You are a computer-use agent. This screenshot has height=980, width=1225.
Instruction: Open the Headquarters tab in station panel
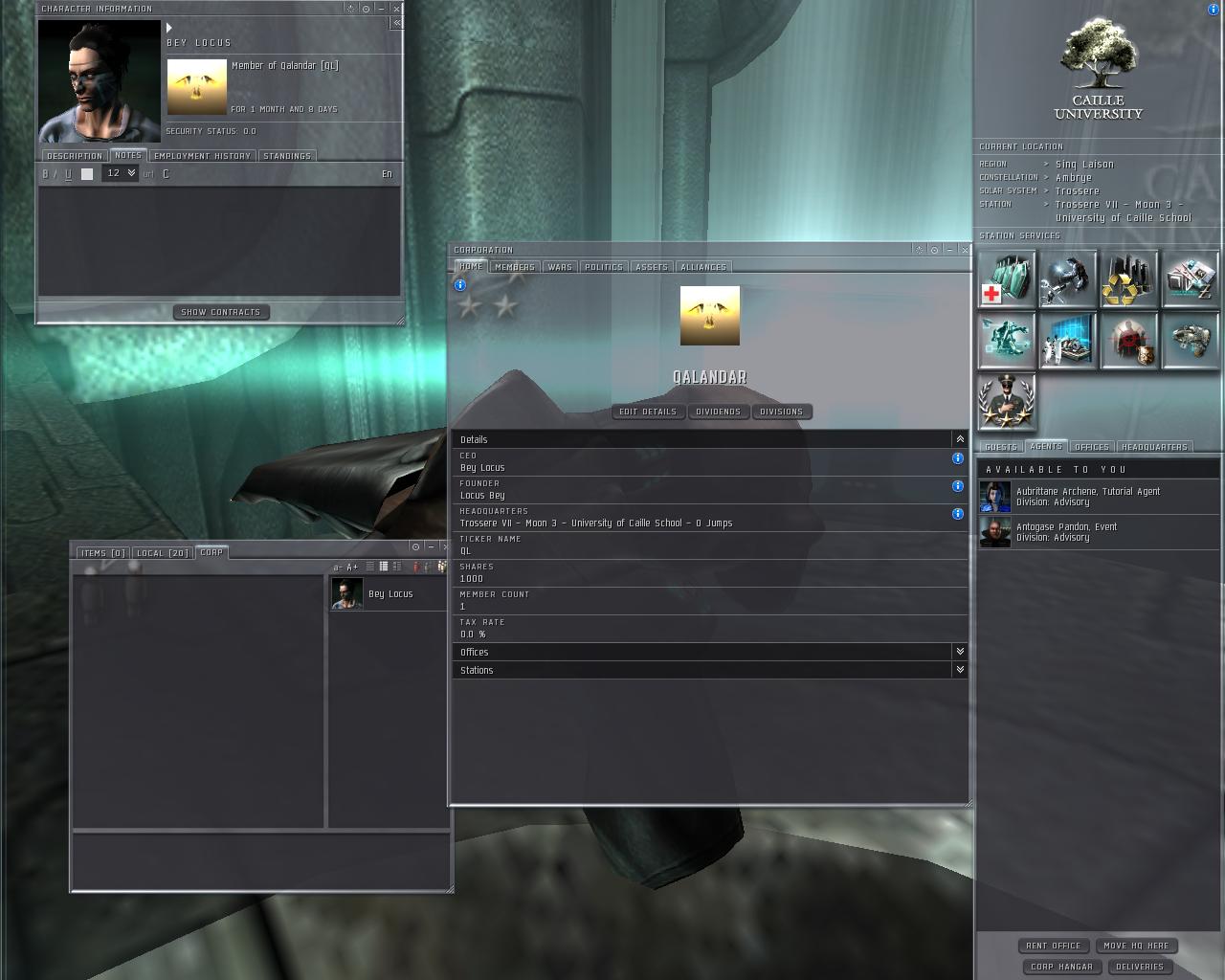[x=1154, y=447]
